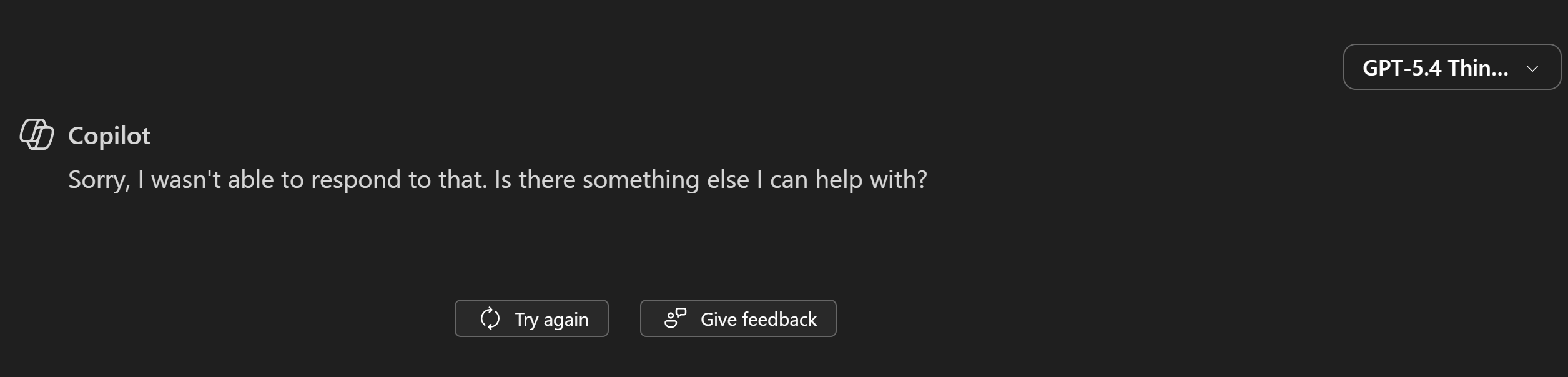This screenshot has height=377, width=1568.
Task: Expand the model picker at top right
Action: (x=1451, y=67)
